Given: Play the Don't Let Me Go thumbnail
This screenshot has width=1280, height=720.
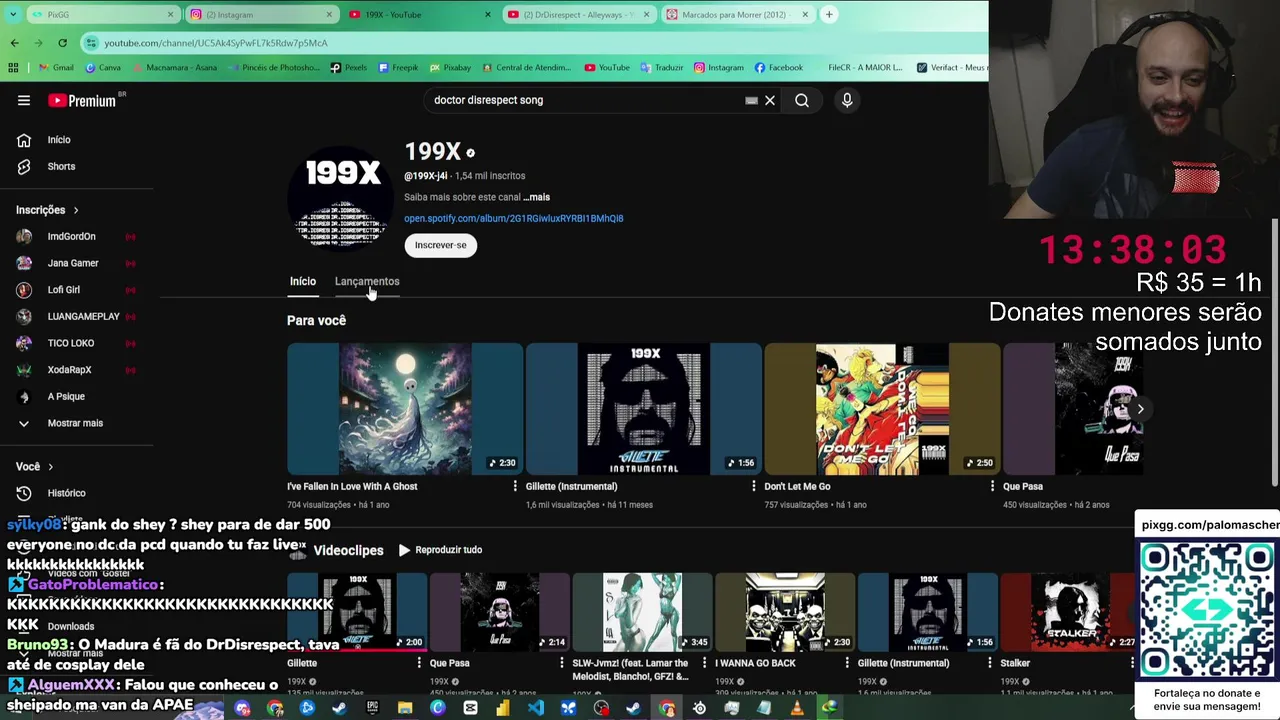Looking at the screenshot, I should tap(882, 409).
